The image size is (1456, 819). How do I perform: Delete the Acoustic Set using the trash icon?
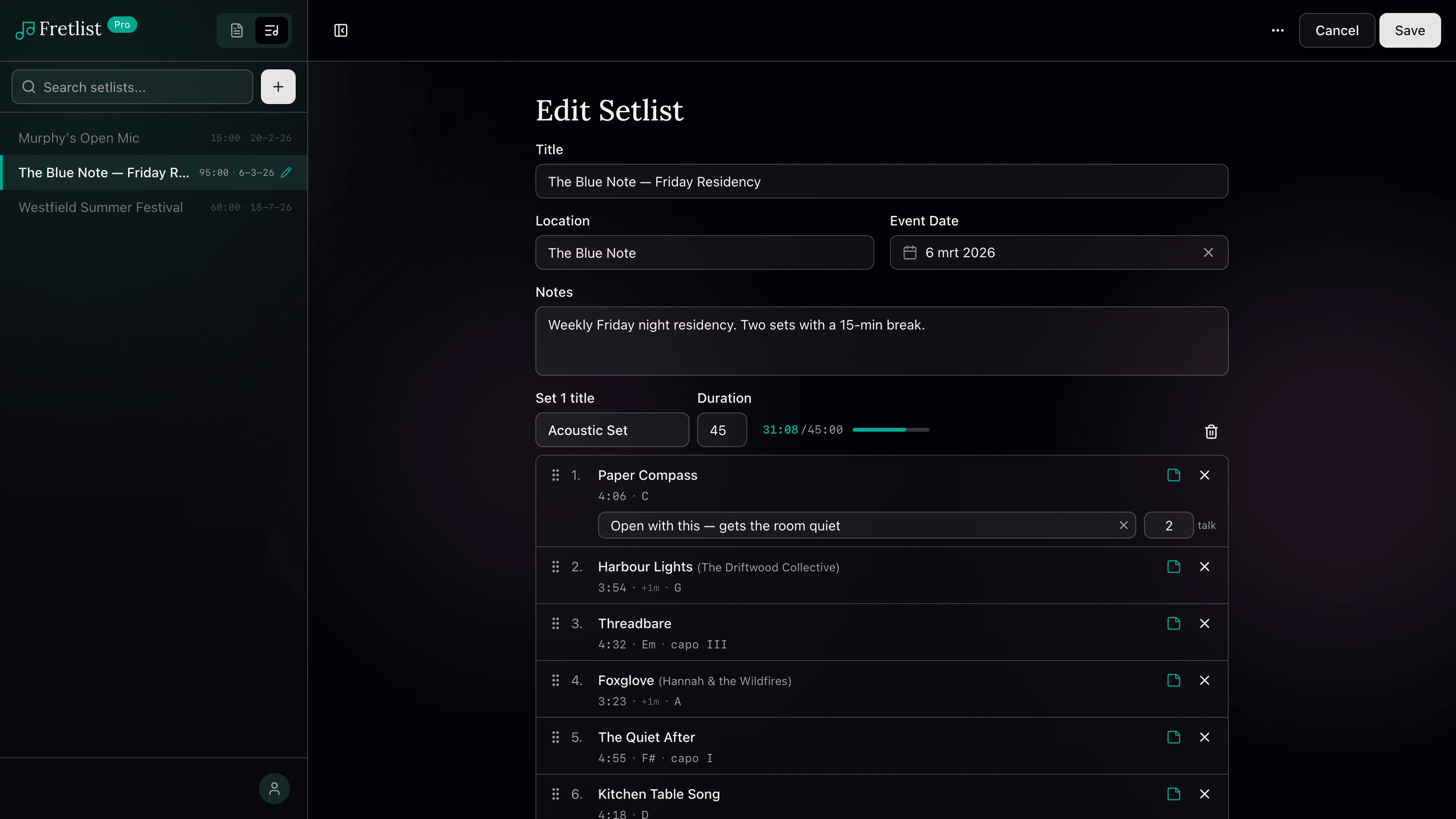point(1211,431)
